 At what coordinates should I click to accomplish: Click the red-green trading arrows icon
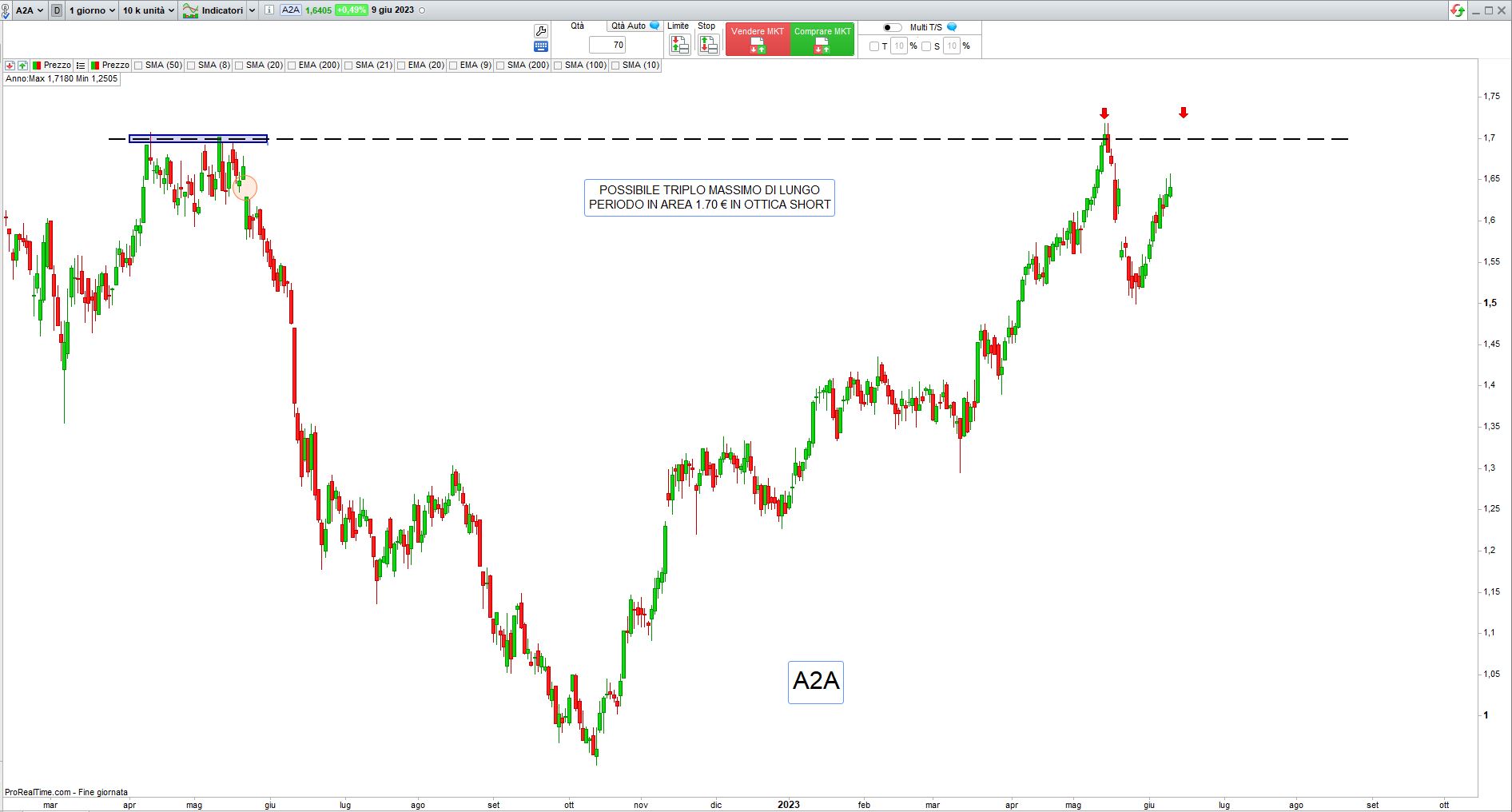coord(1458,10)
